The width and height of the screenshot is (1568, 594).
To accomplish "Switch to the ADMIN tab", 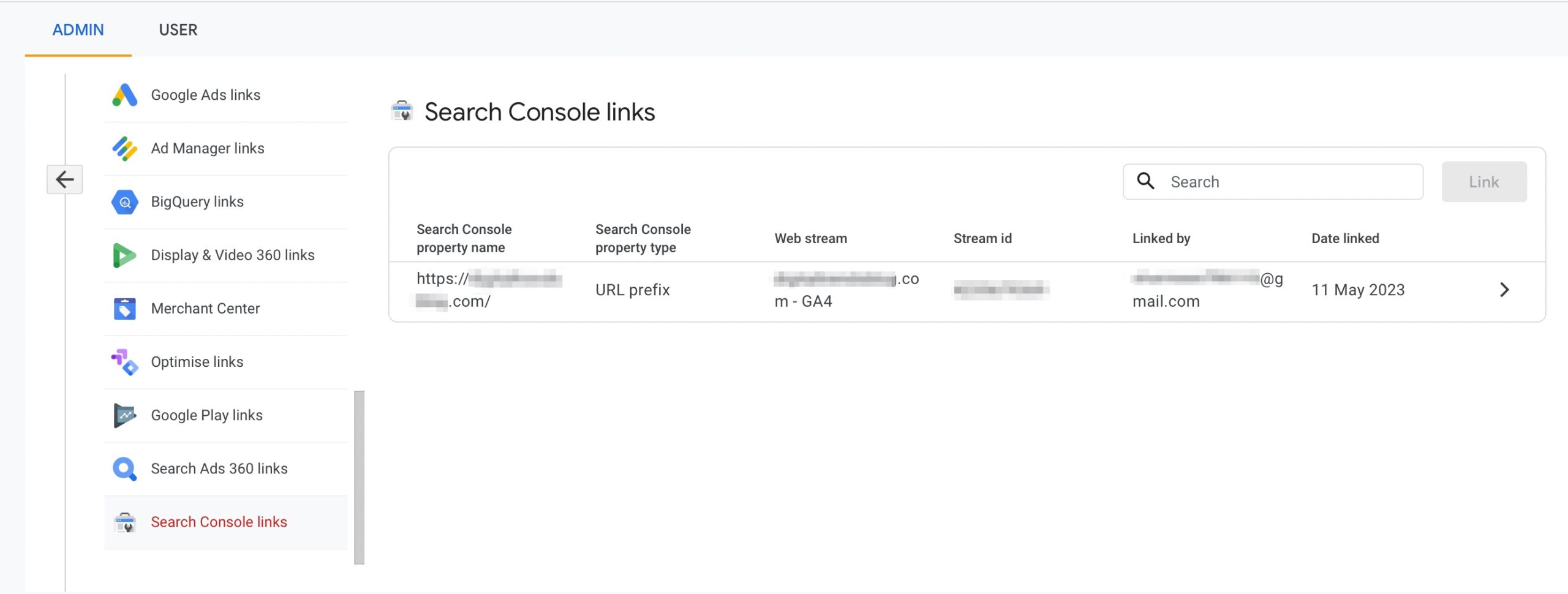I will click(78, 29).
